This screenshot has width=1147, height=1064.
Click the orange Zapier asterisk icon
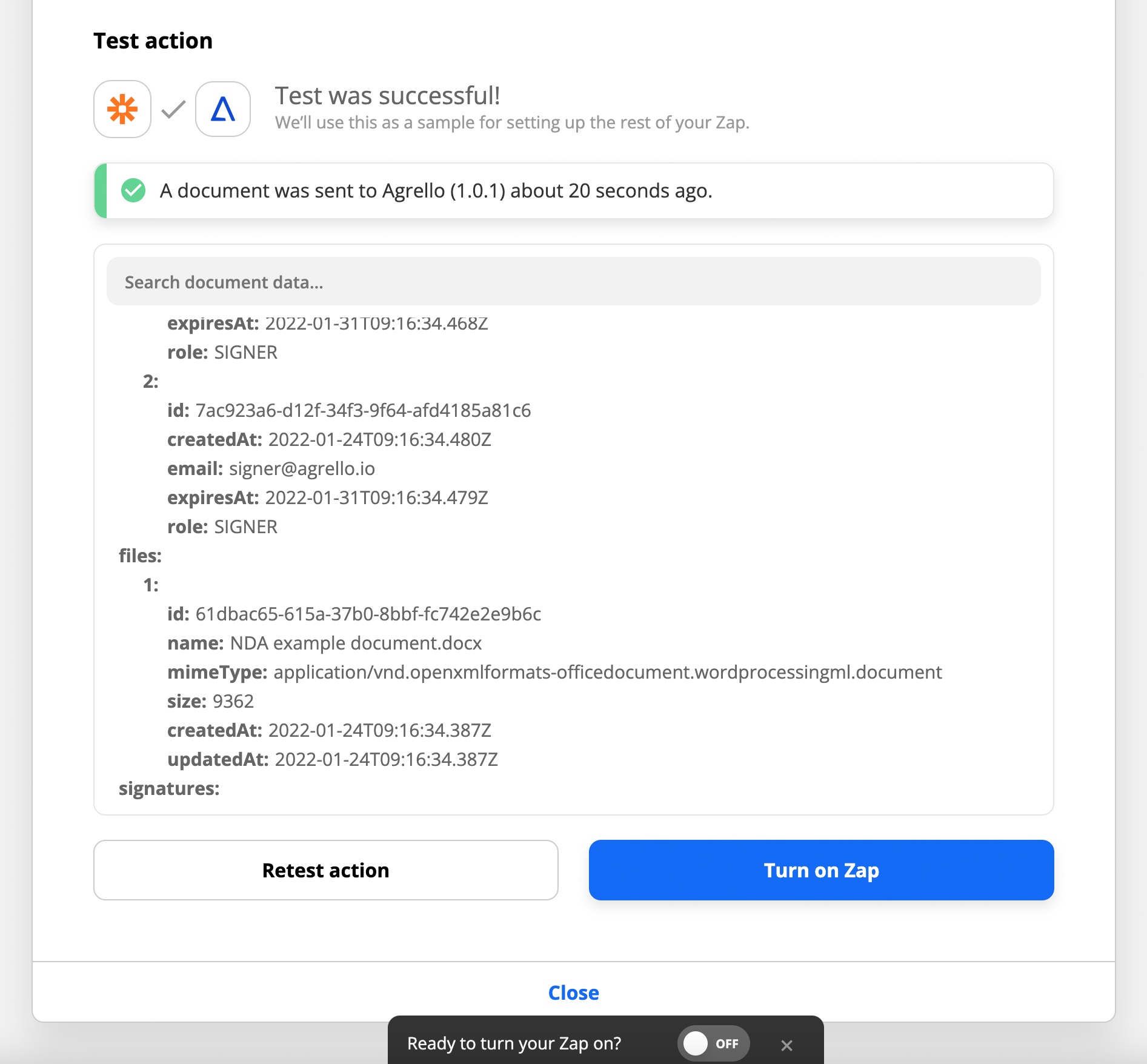tap(122, 109)
